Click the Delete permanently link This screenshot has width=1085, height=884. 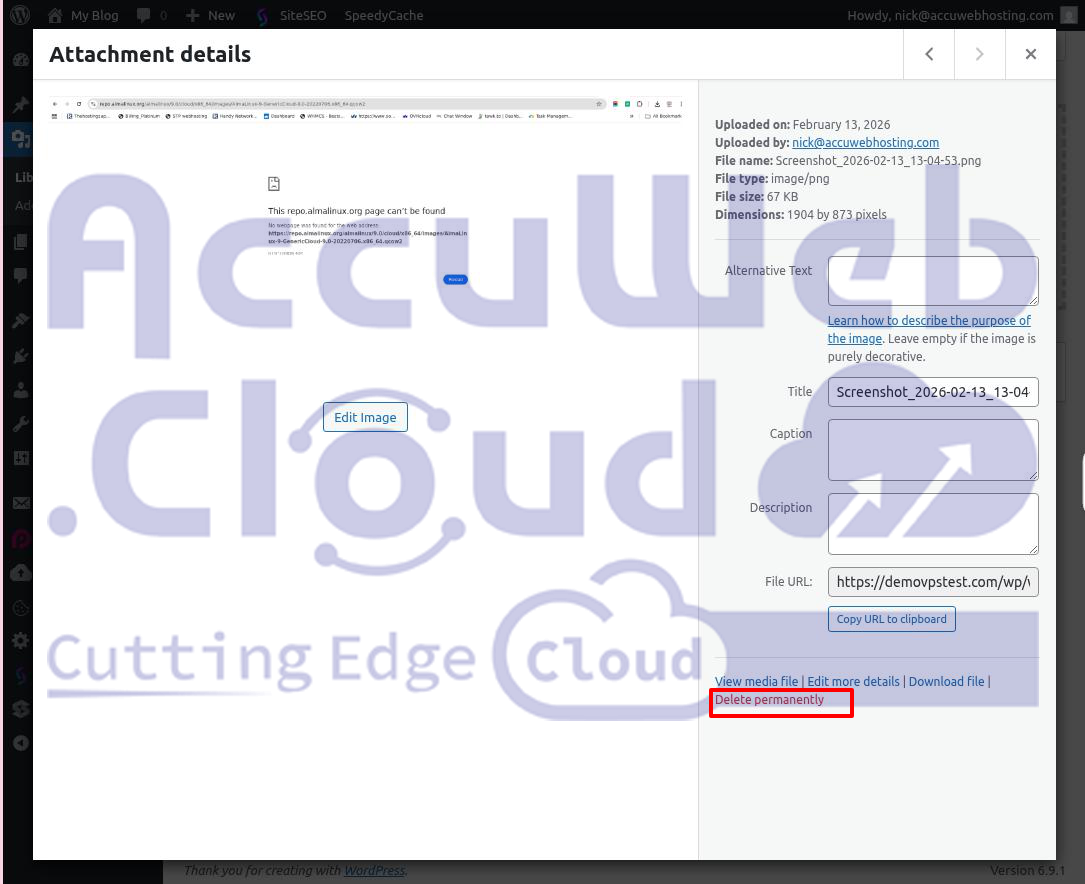(x=769, y=700)
